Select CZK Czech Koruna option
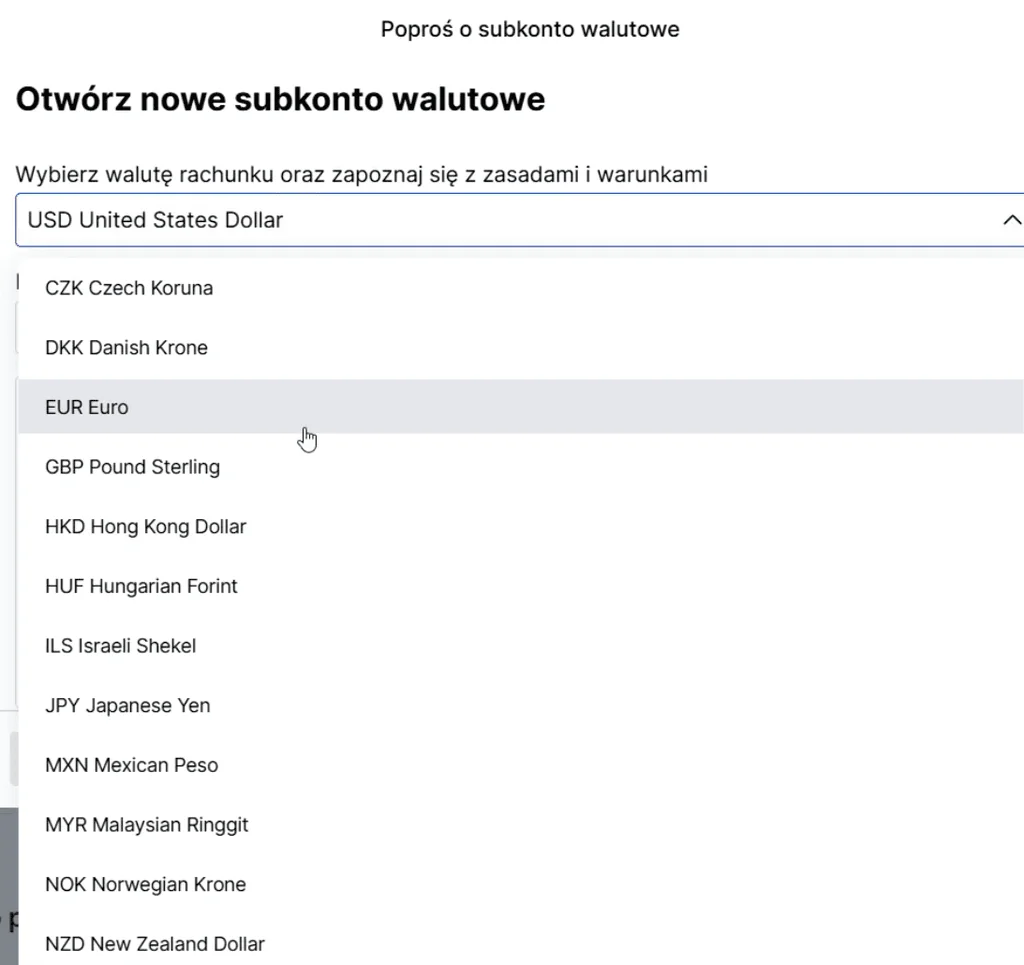This screenshot has height=965, width=1024. [x=521, y=288]
